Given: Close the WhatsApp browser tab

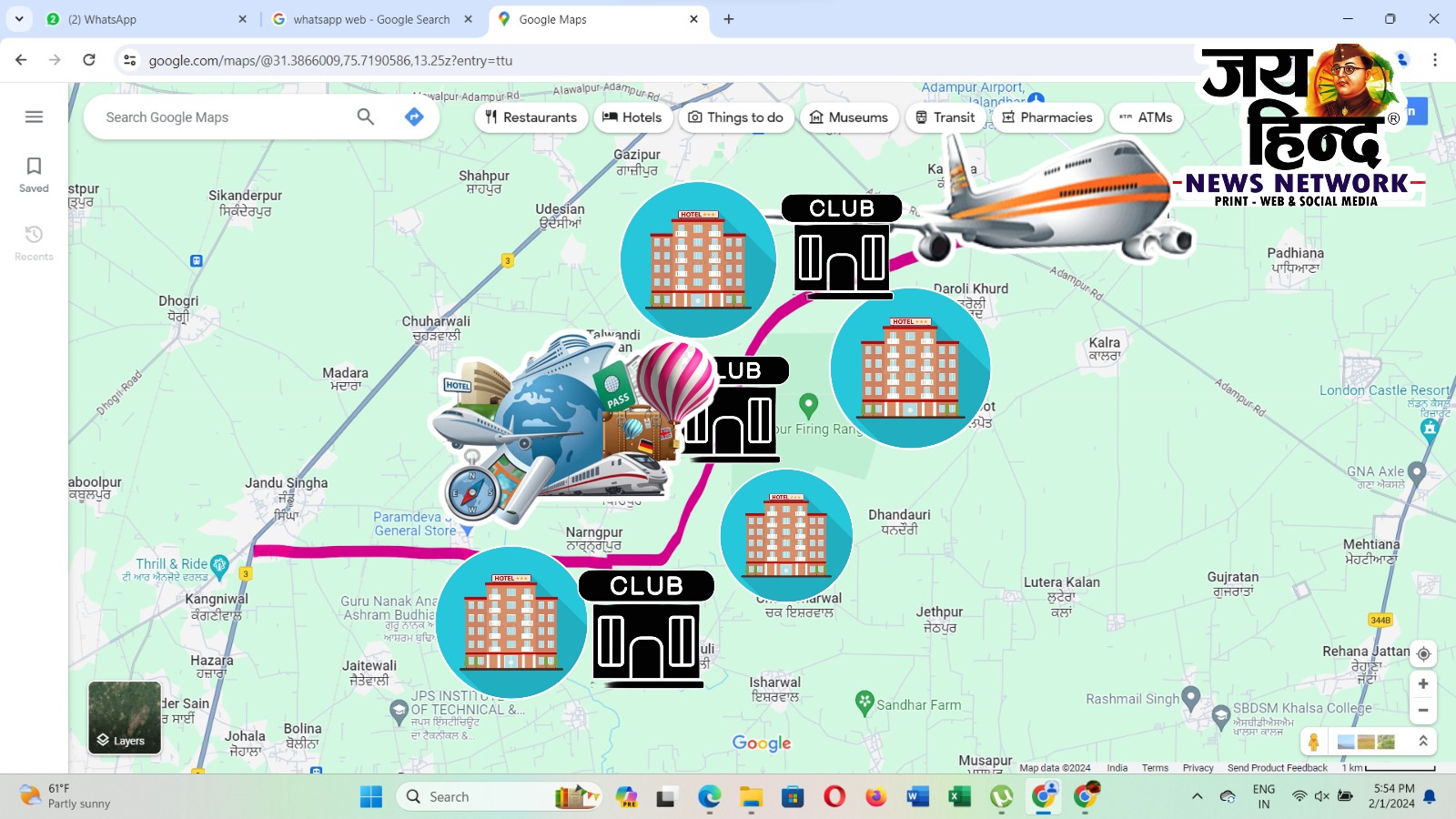Looking at the screenshot, I should coord(242,19).
